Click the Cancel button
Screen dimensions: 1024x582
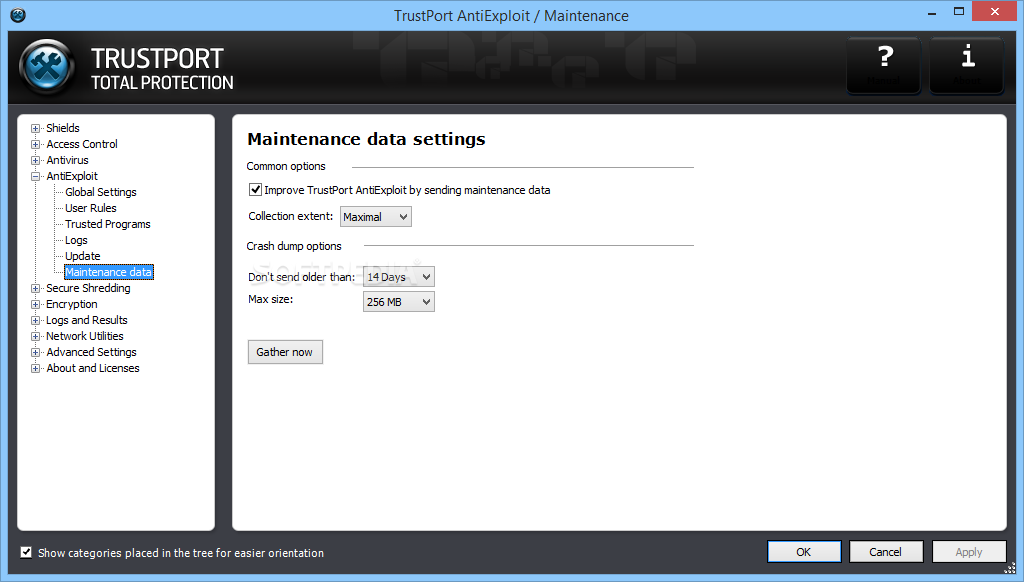(886, 552)
